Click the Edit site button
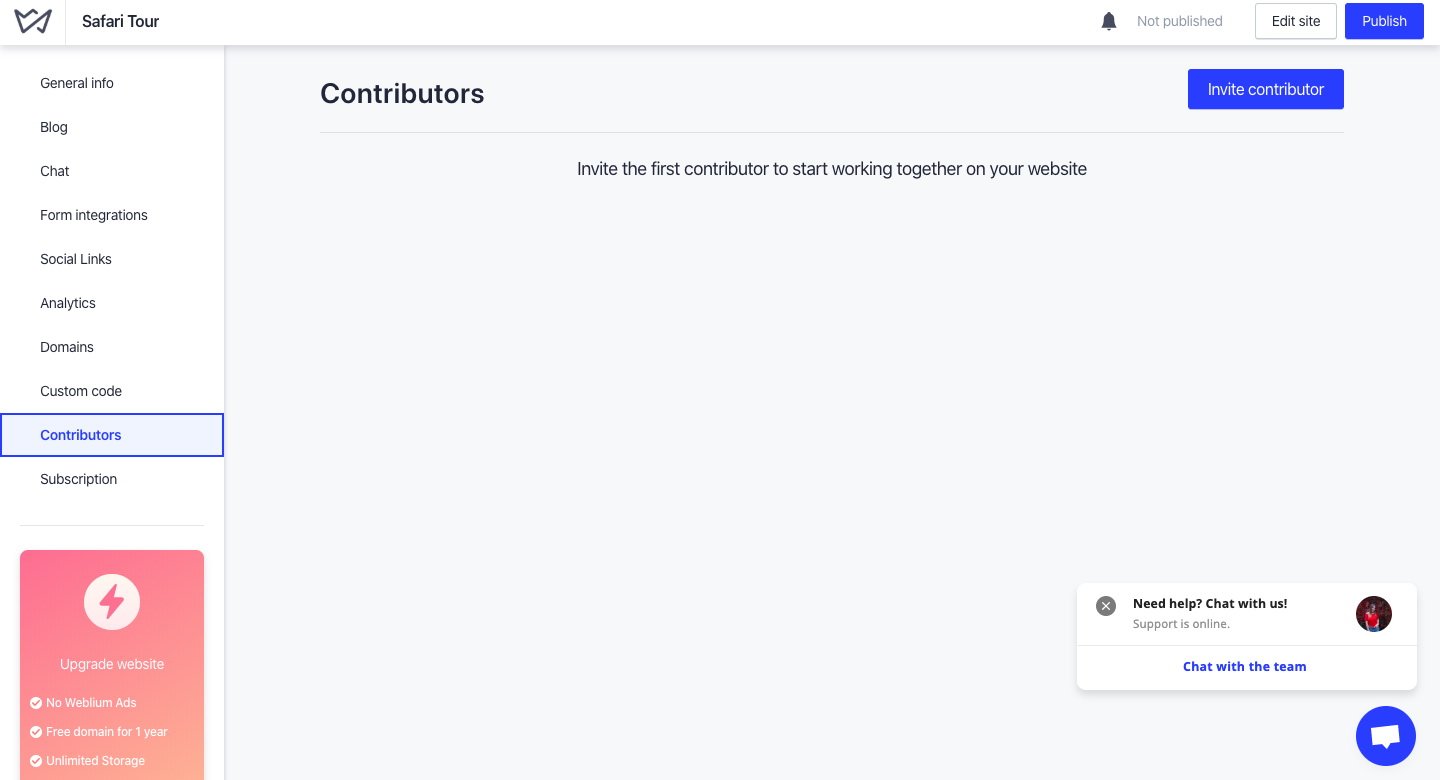This screenshot has width=1440, height=780. point(1295,21)
